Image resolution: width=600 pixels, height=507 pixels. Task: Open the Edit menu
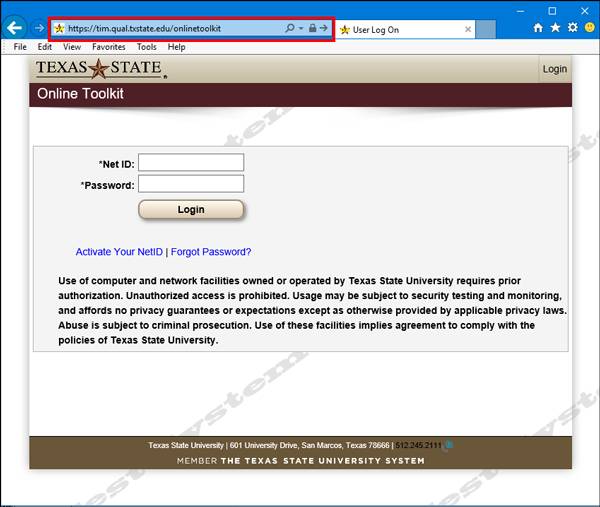click(x=44, y=47)
